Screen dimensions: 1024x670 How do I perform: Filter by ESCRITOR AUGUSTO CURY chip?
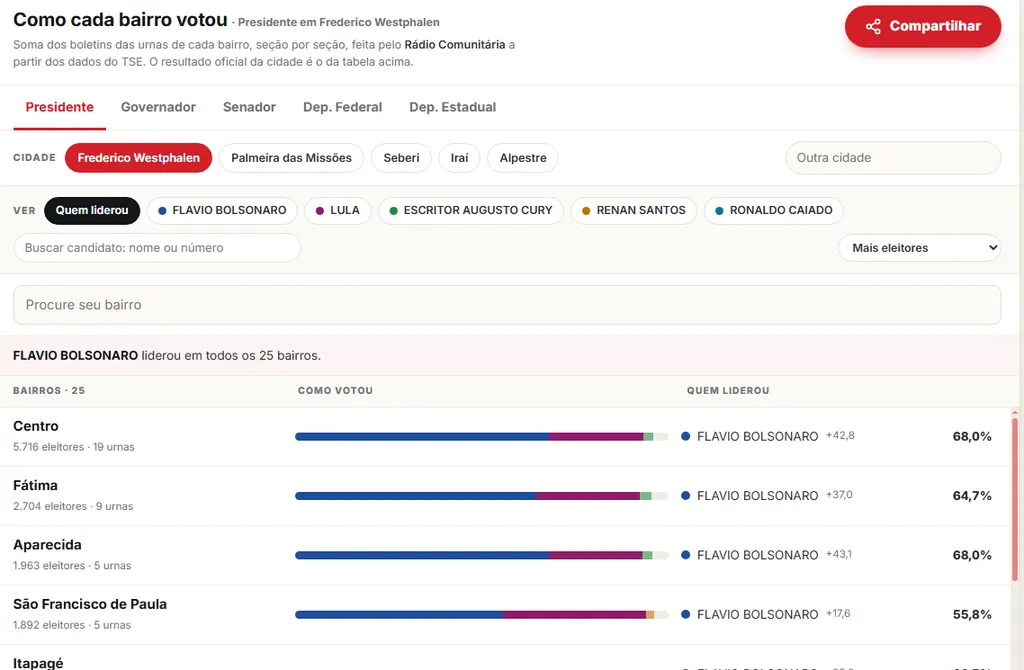coord(471,210)
